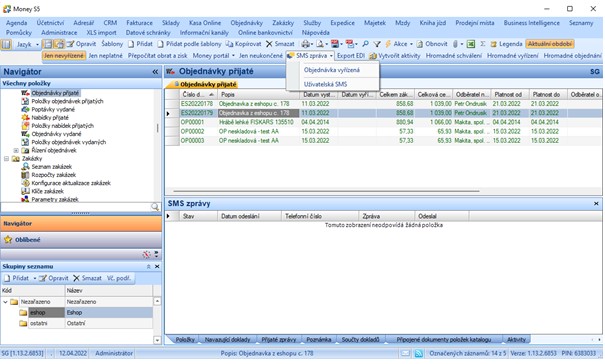Image resolution: width=605 pixels, height=364 pixels.
Task: Switch to Navazující doklady tab
Action: click(x=228, y=340)
